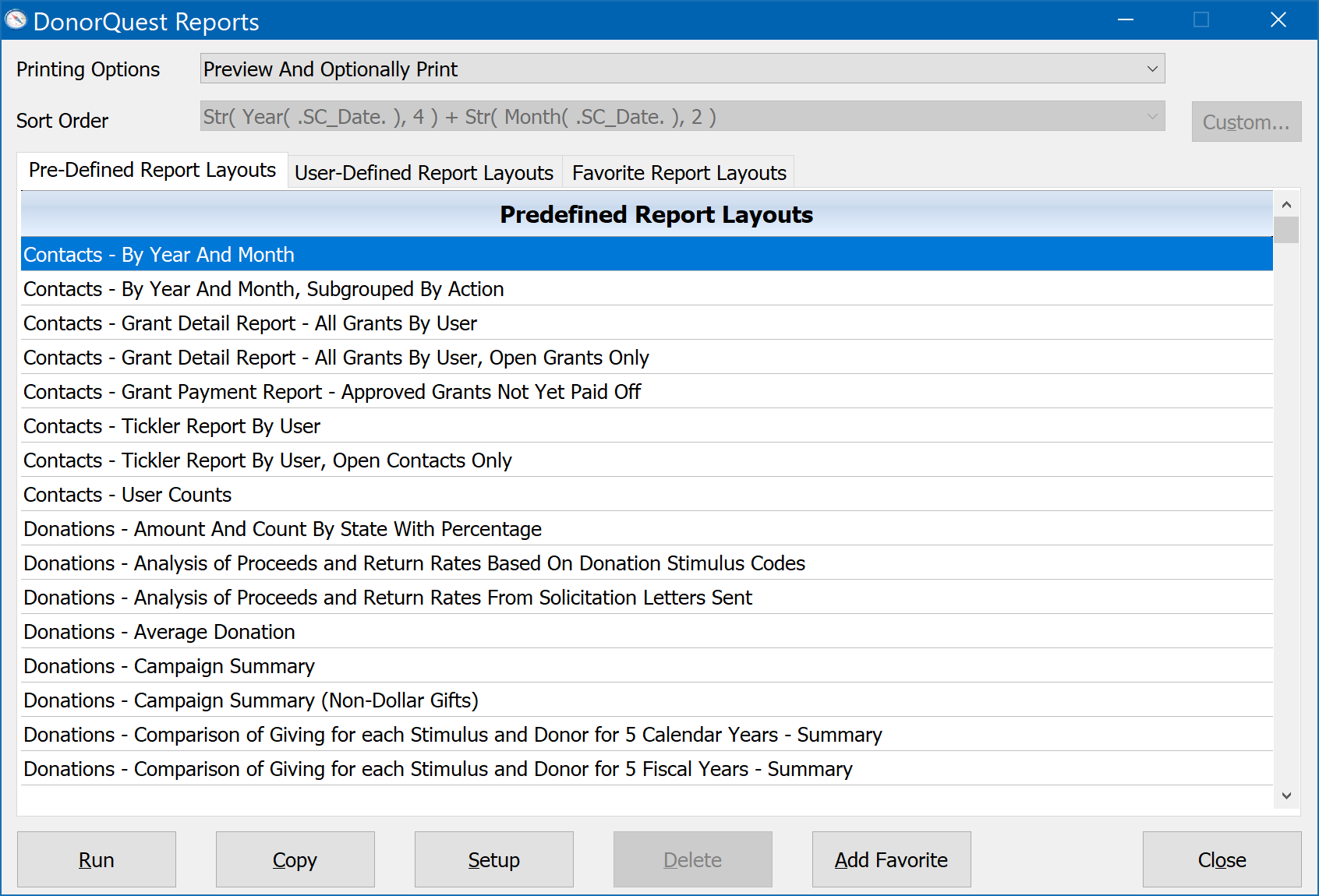The height and width of the screenshot is (896, 1319).
Task: Select Donations - Campaign Summary row
Action: click(647, 665)
